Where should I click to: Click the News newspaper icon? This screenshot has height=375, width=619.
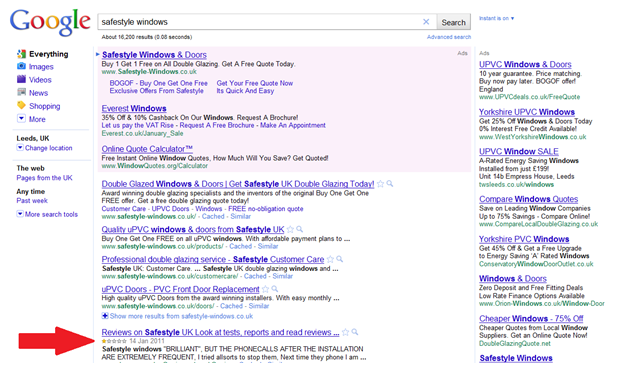click(21, 92)
